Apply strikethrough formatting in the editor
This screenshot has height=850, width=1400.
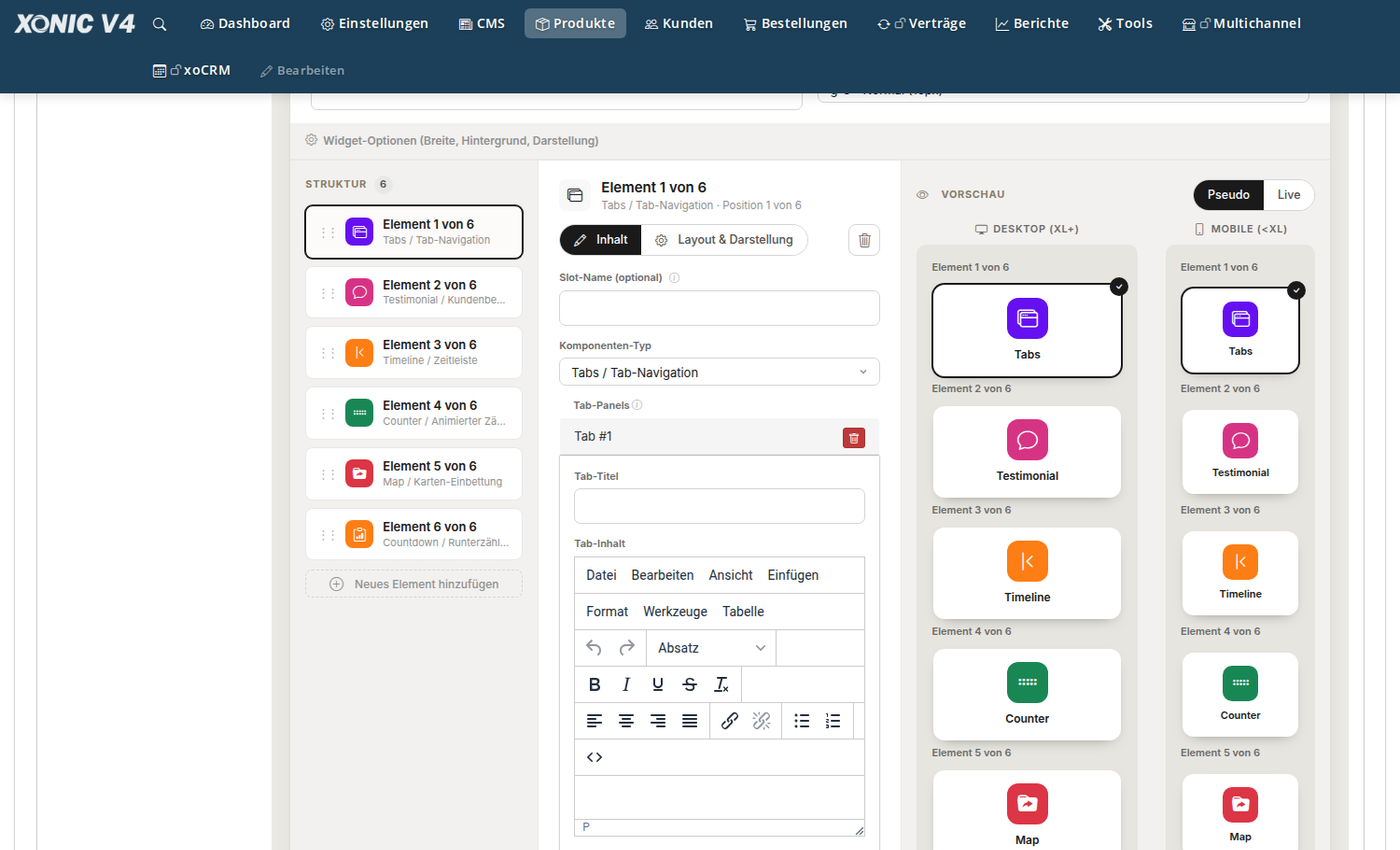689,685
